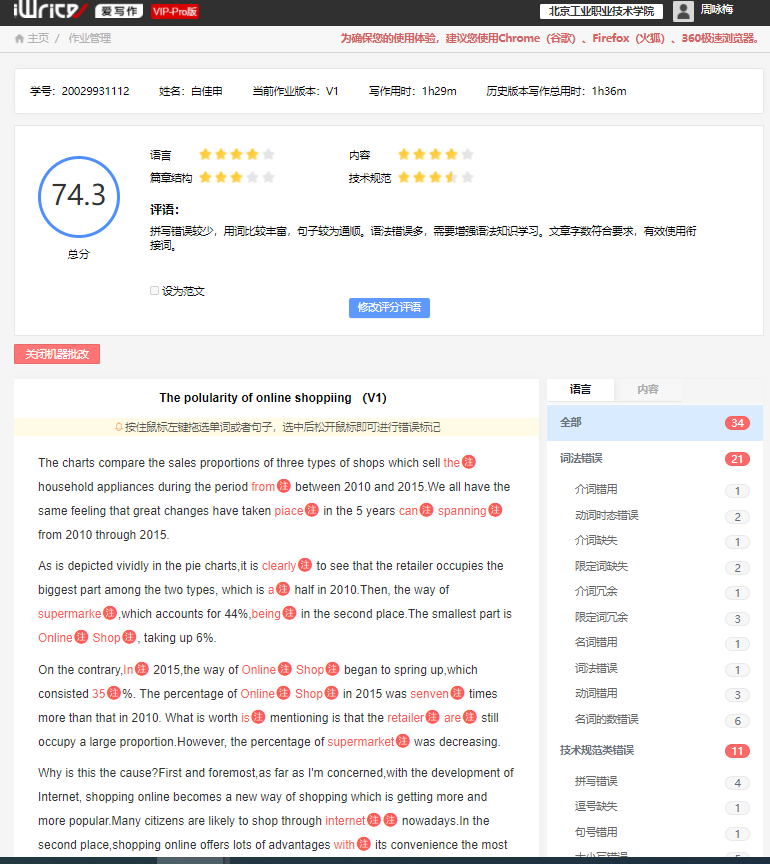
Task: Switch to the 内容 tab
Action: click(x=647, y=389)
